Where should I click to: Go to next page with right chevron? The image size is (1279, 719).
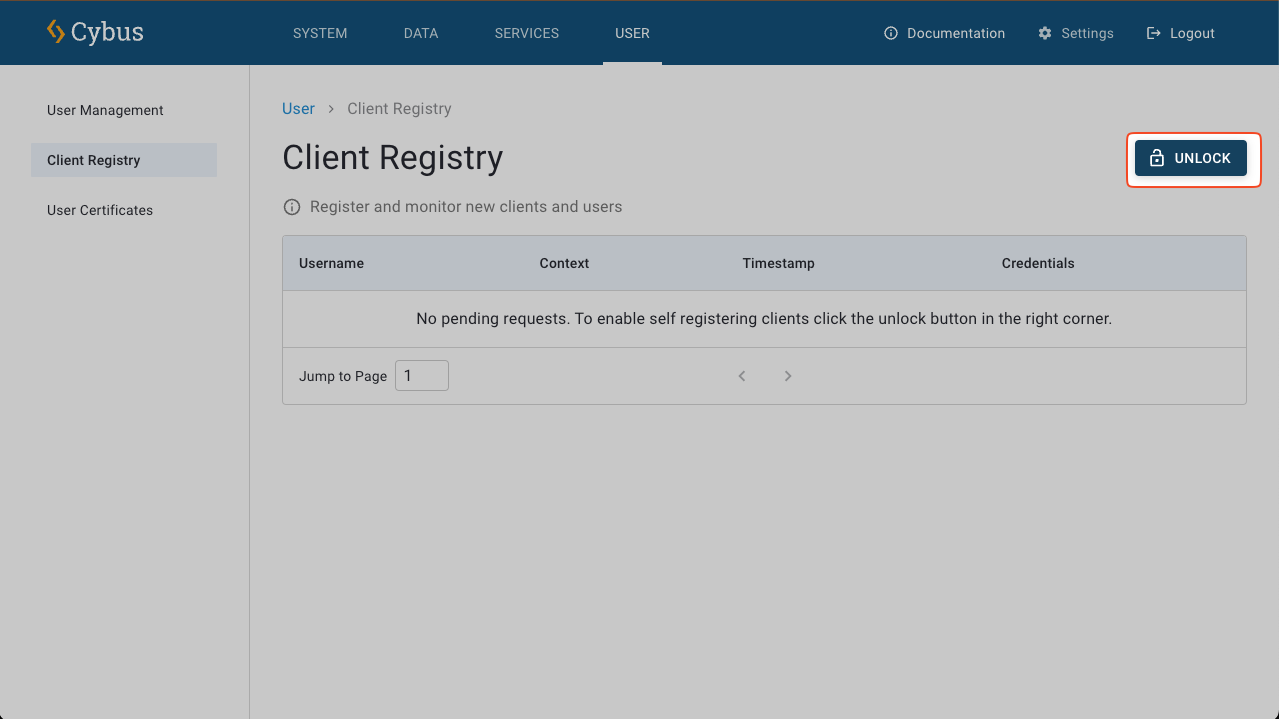pyautogui.click(x=788, y=376)
